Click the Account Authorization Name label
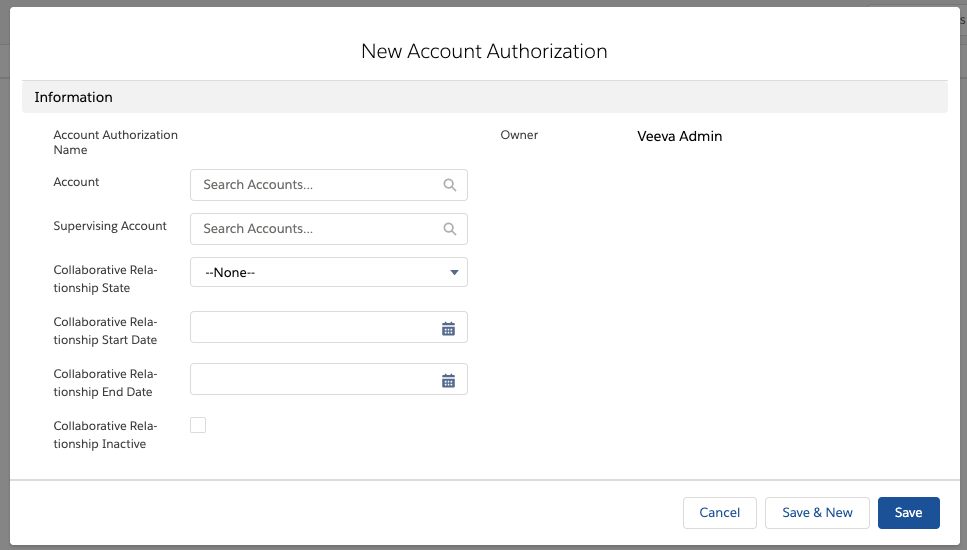Viewport: 967px width, 550px height. tap(115, 142)
